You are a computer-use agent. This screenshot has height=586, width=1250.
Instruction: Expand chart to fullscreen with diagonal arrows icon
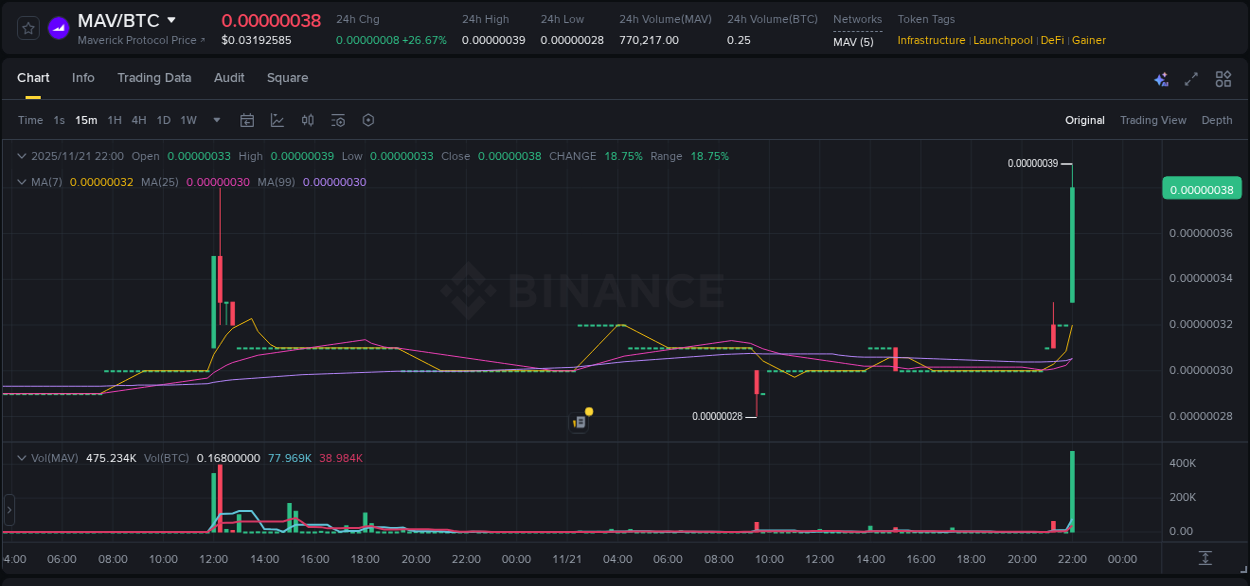click(1191, 78)
